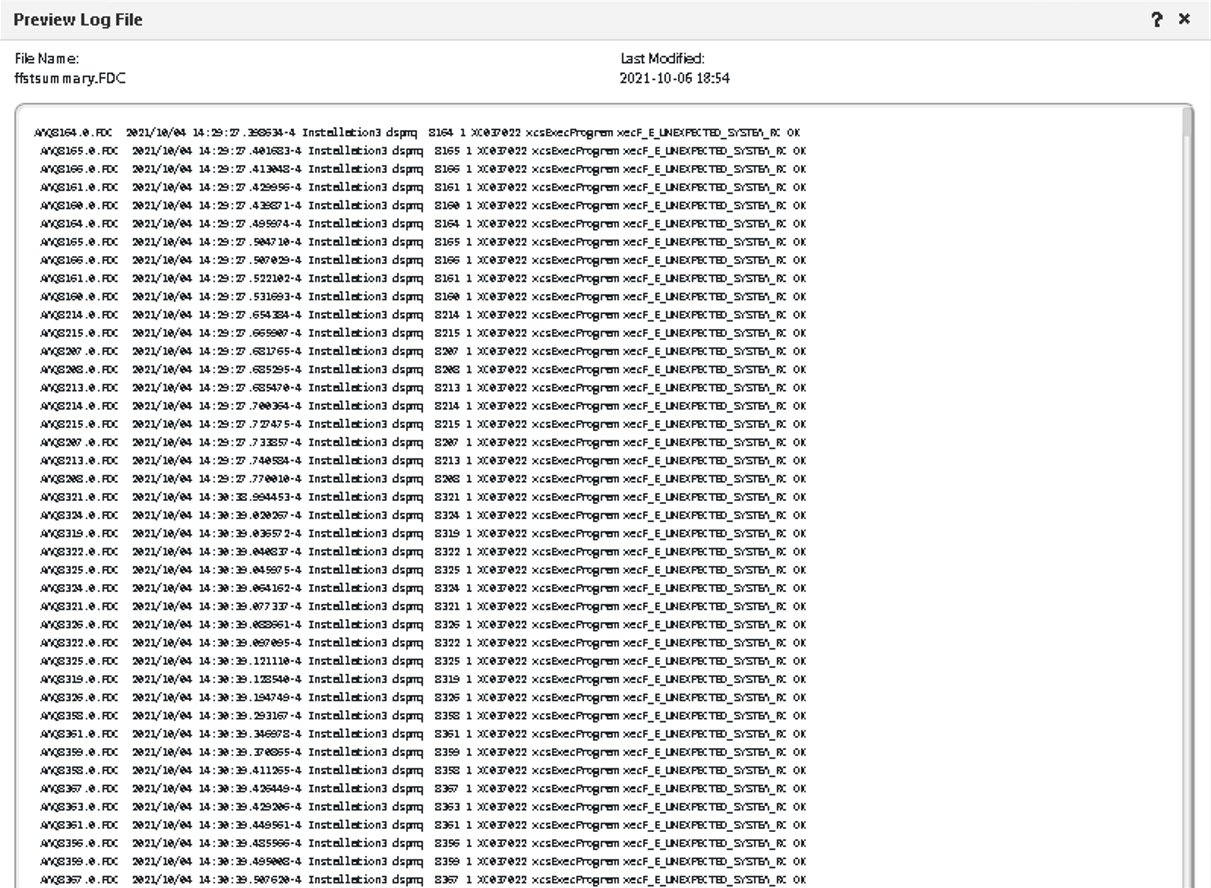The image size is (1211, 888).
Task: Pick the row with timestamp 14:30:39.064162
Action: tap(421, 588)
